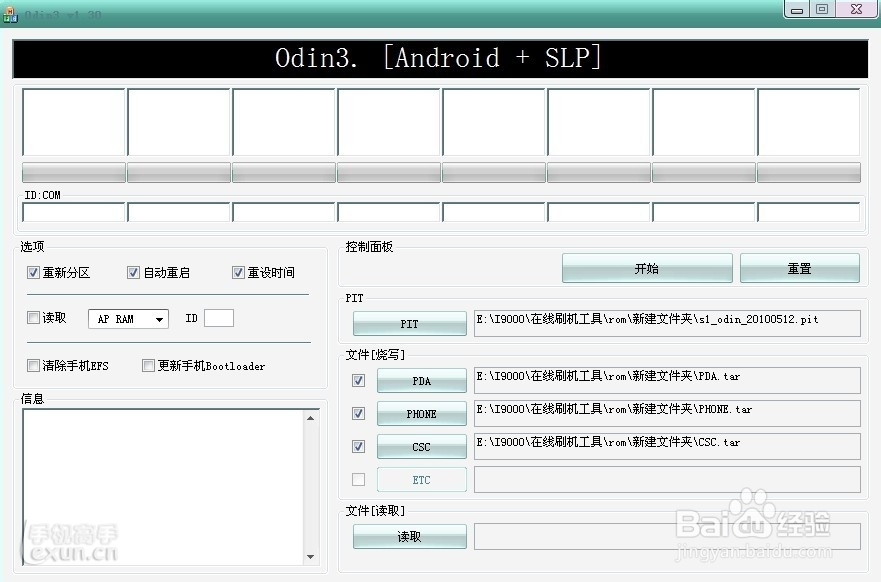Check the 更新手机Bootloader option
The image size is (881, 582).
click(x=147, y=365)
